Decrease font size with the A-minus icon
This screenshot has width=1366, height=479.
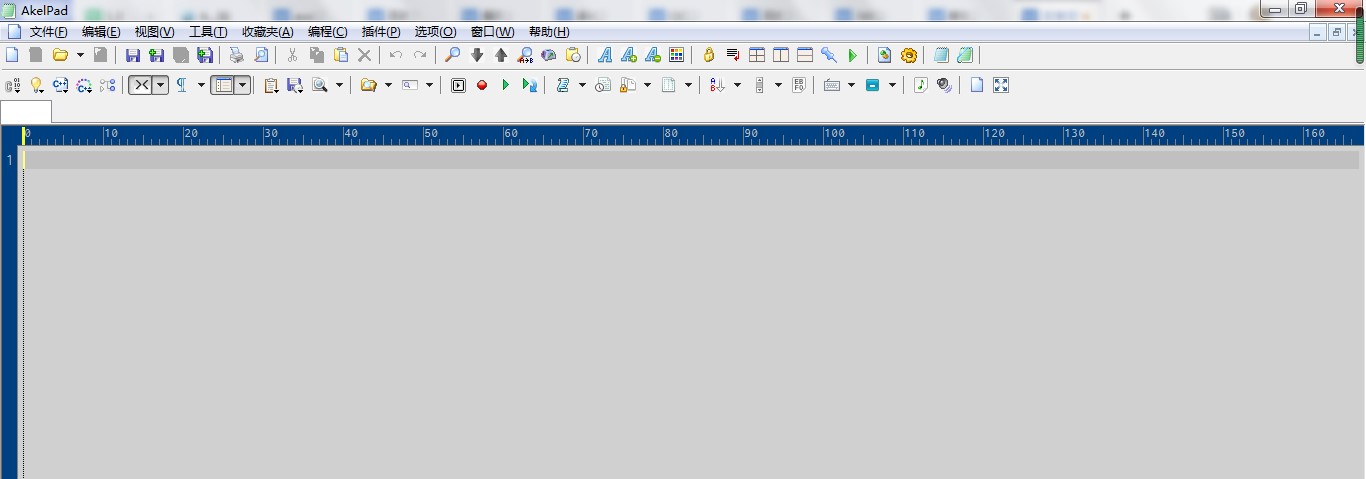coord(652,55)
